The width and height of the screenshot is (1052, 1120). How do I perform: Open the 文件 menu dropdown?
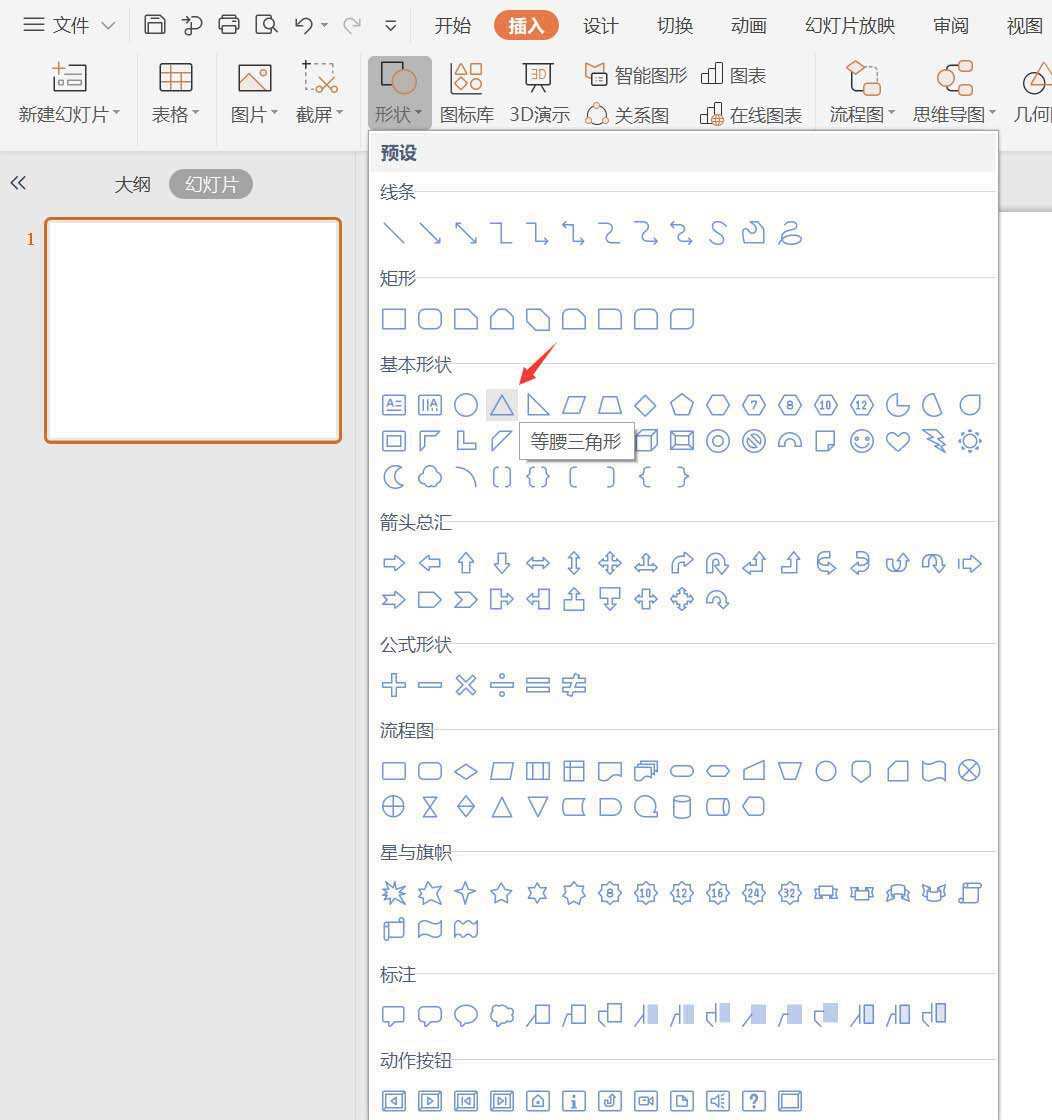tap(69, 25)
